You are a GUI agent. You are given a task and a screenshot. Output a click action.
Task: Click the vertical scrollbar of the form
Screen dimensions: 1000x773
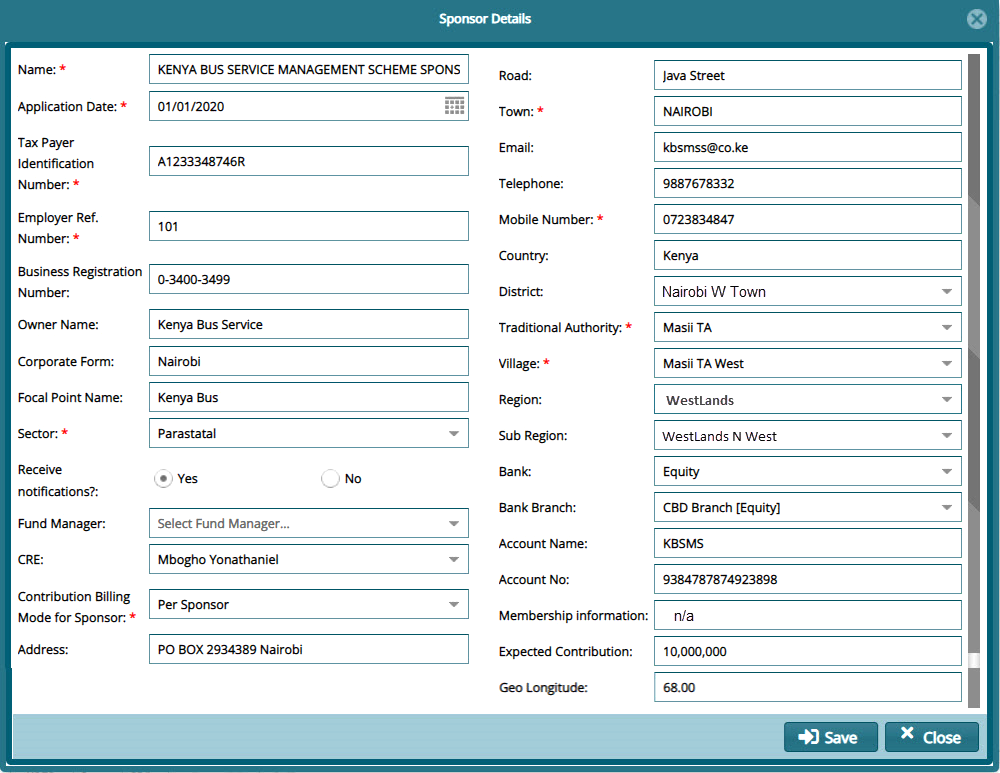(x=973, y=381)
